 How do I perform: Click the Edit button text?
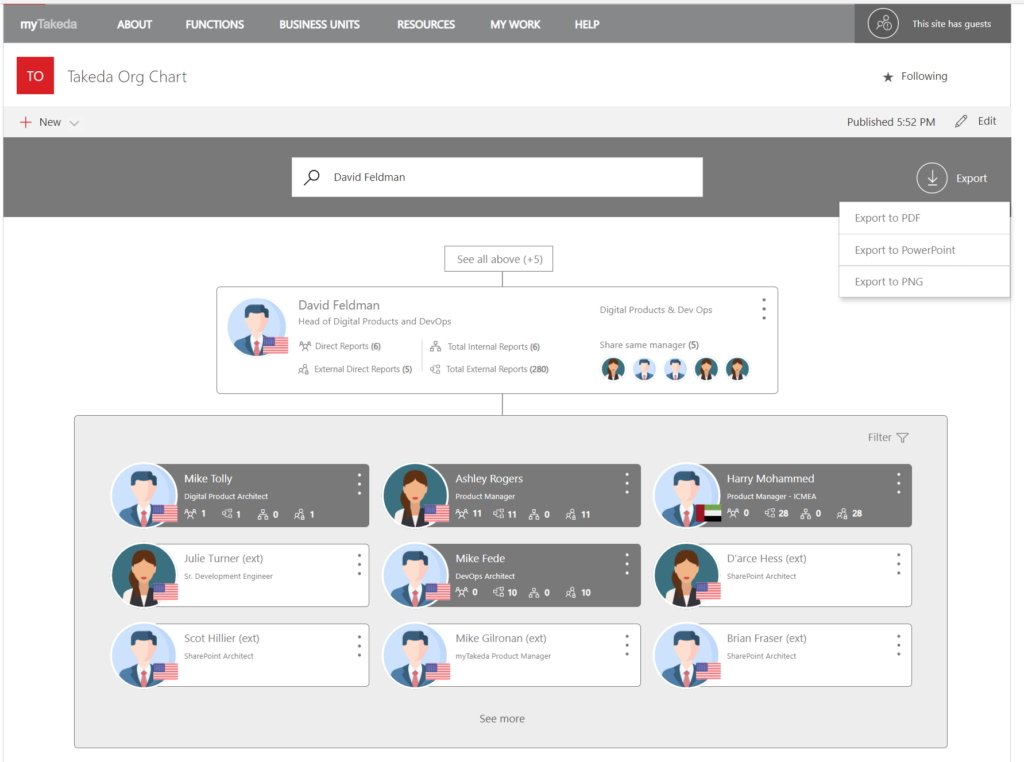pos(987,121)
